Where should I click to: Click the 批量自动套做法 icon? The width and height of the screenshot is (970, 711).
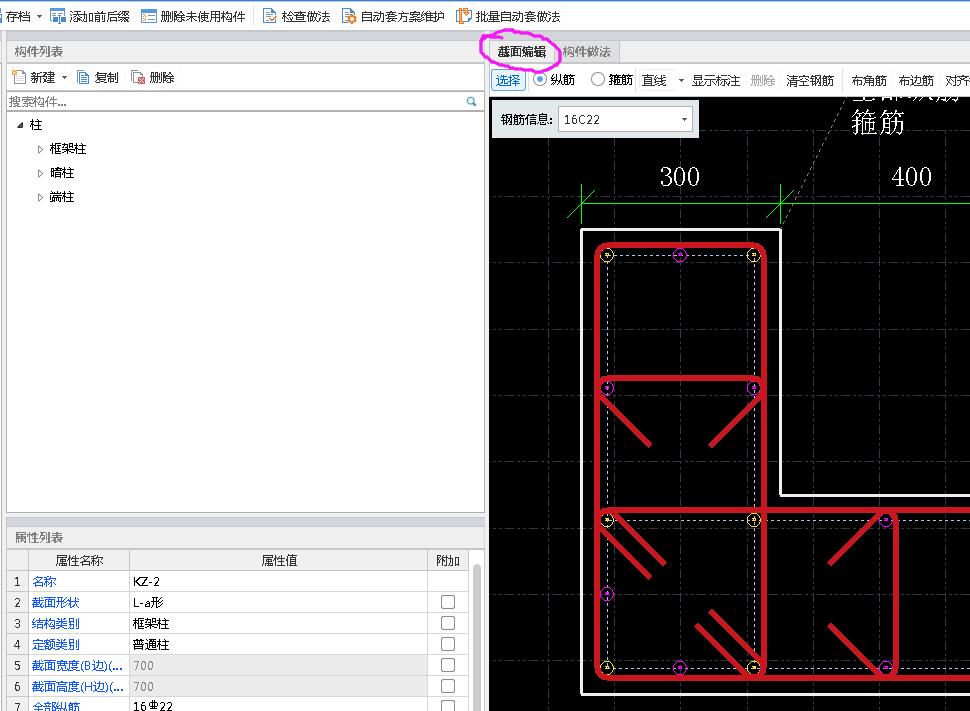pyautogui.click(x=464, y=16)
